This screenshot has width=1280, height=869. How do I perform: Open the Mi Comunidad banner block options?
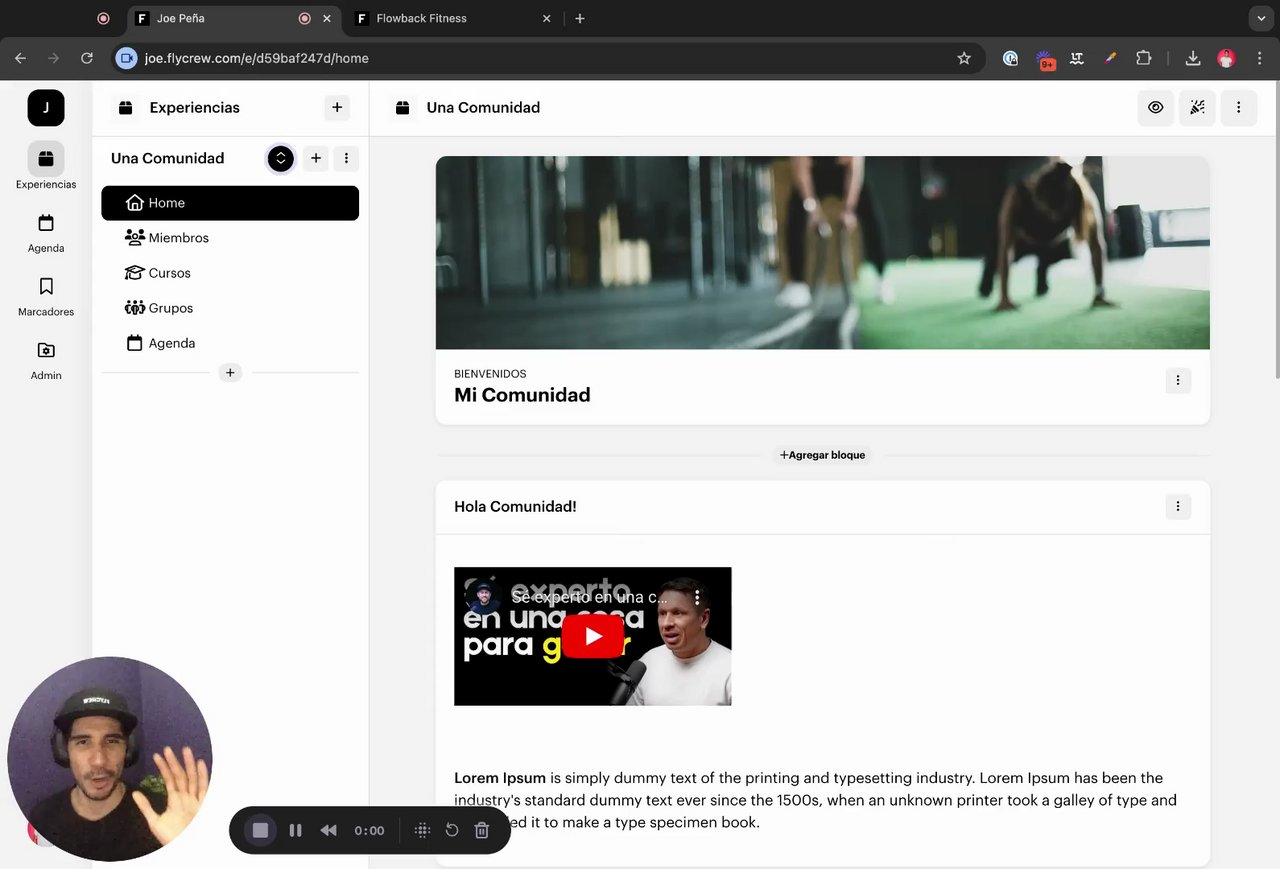pyautogui.click(x=1178, y=380)
